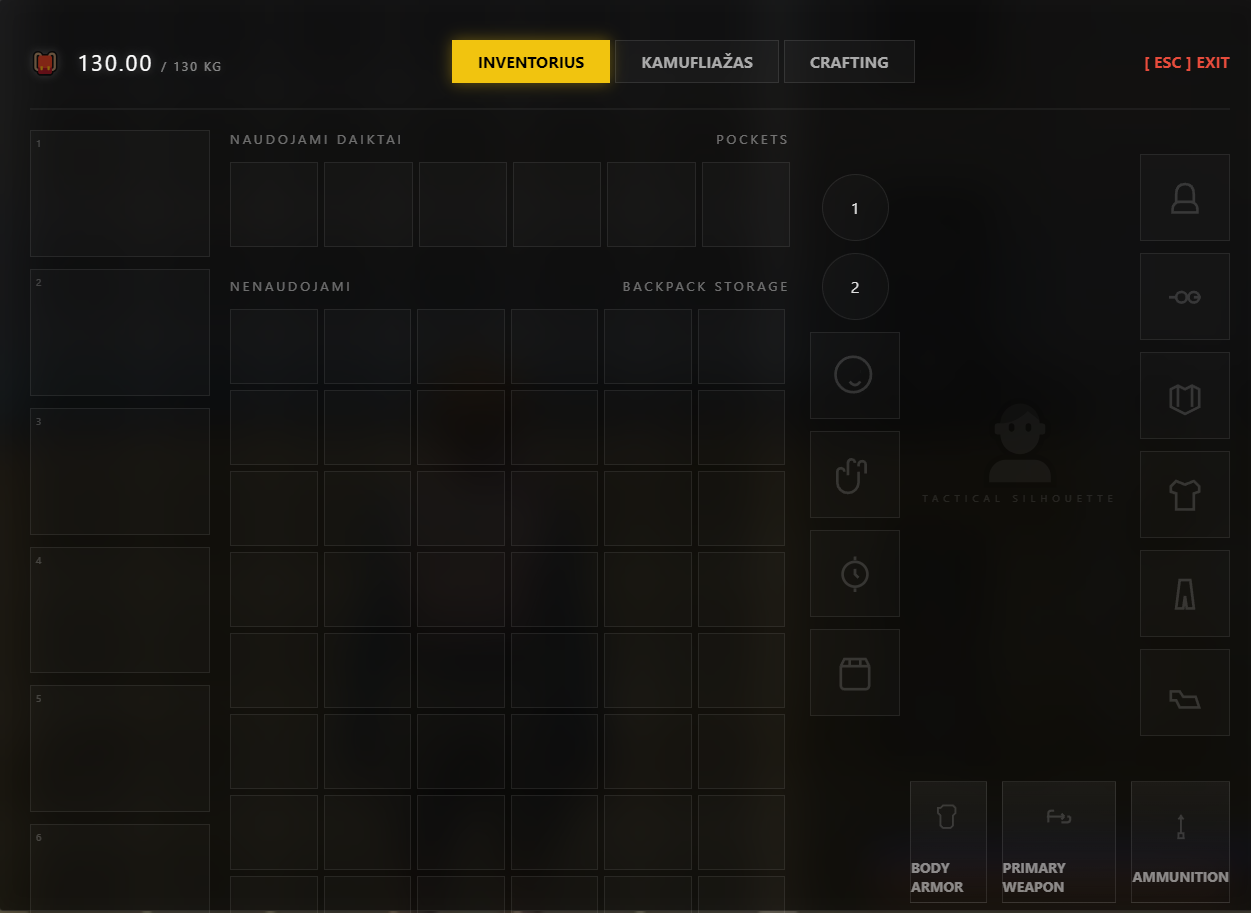This screenshot has height=913, width=1251.
Task: Click the NENAUDOJAMI heading
Action: (291, 287)
